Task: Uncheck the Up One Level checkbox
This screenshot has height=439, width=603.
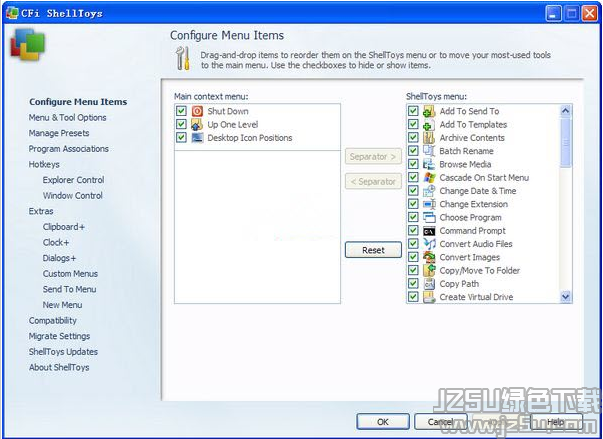Action: pyautogui.click(x=181, y=124)
